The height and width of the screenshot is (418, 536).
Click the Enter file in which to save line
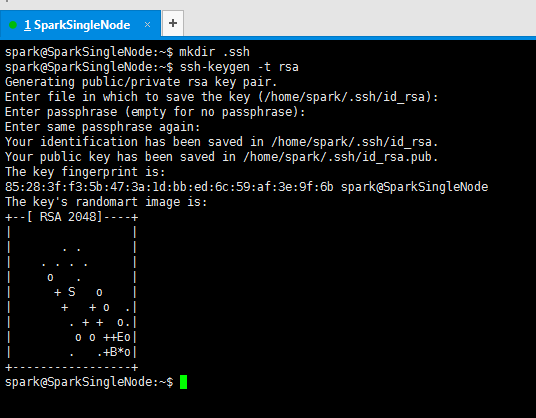pos(222,97)
